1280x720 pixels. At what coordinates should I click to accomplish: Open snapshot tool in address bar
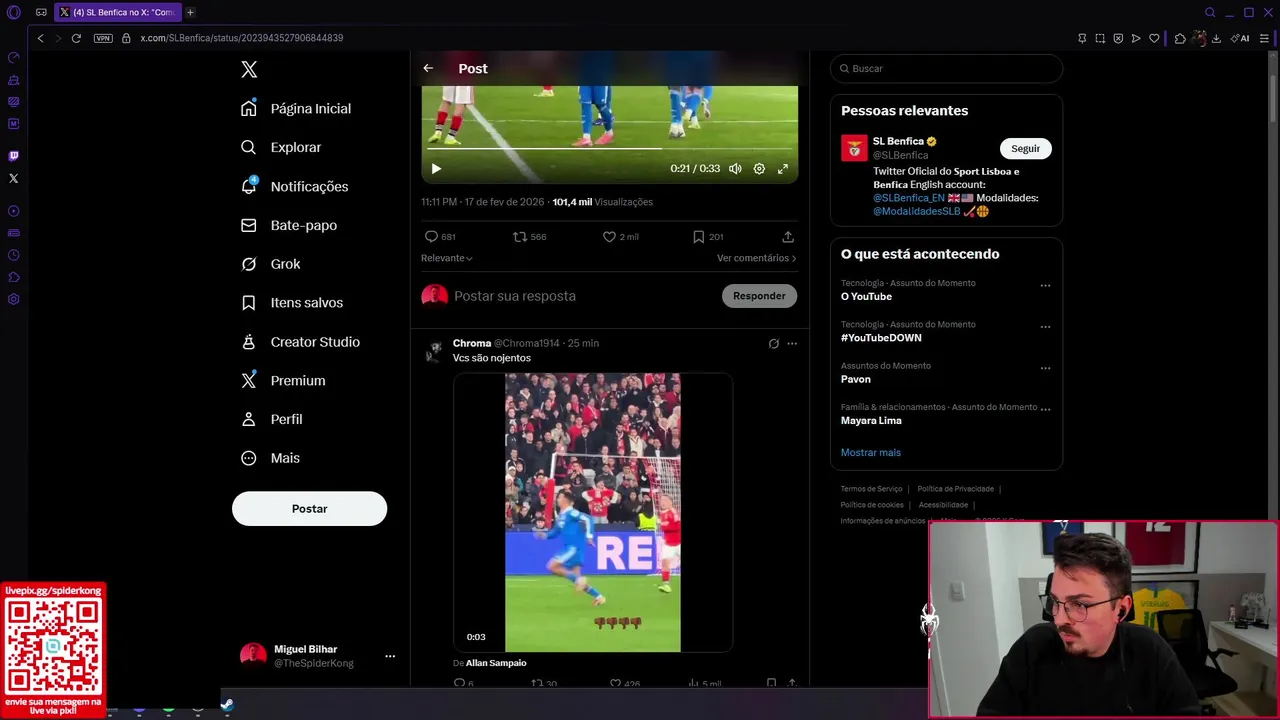1100,38
